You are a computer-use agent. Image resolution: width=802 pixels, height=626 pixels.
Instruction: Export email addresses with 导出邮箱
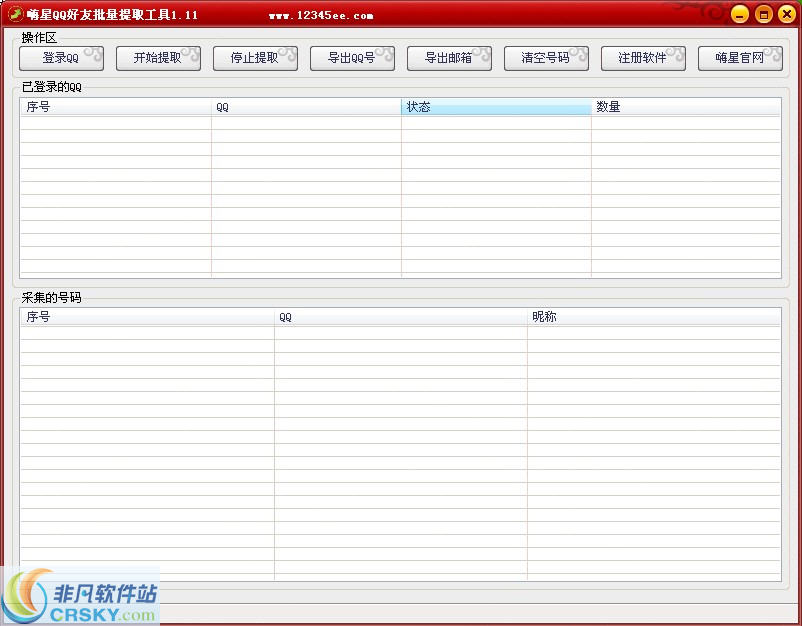449,58
